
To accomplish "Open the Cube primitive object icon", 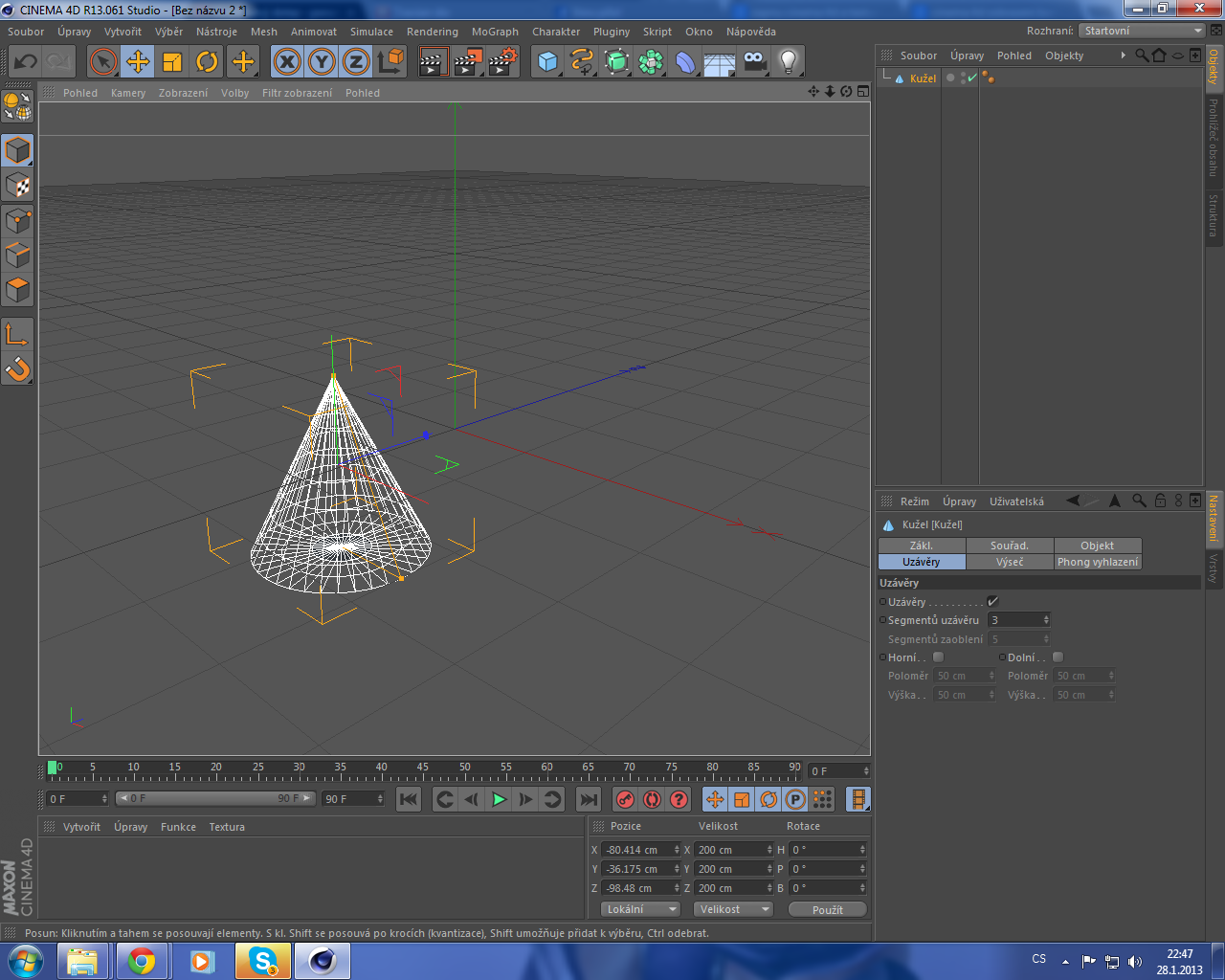I will click(547, 62).
